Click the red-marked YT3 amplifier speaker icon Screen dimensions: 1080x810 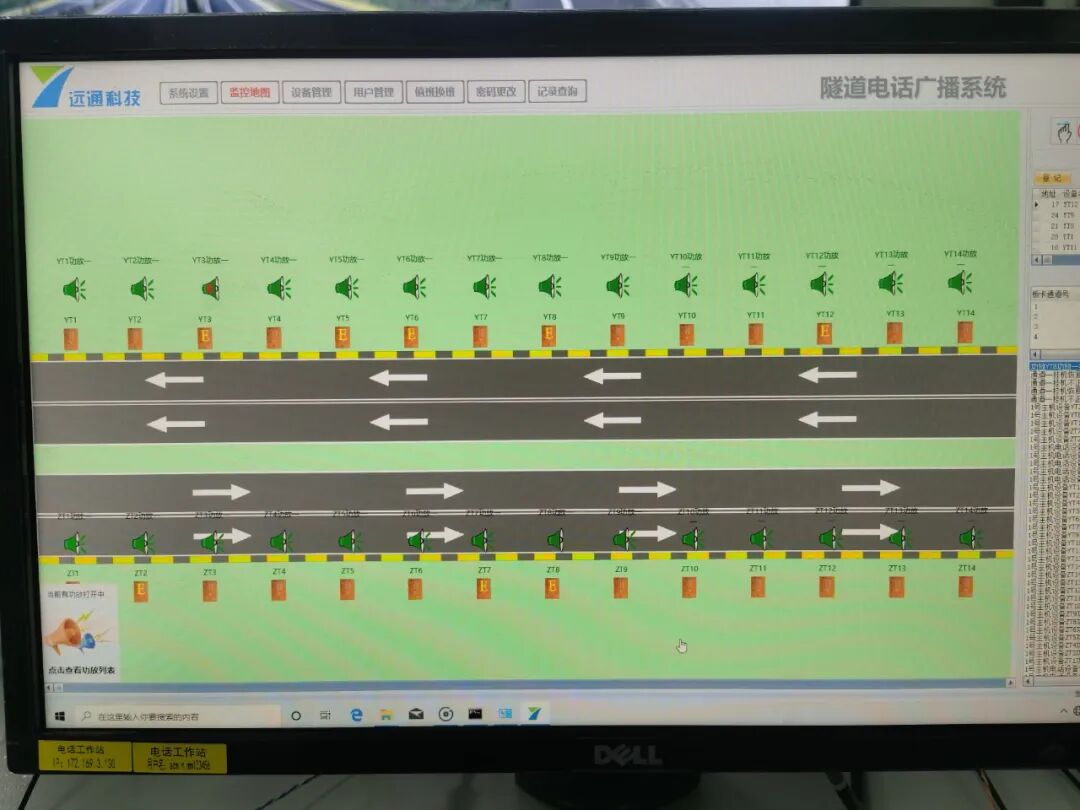210,288
